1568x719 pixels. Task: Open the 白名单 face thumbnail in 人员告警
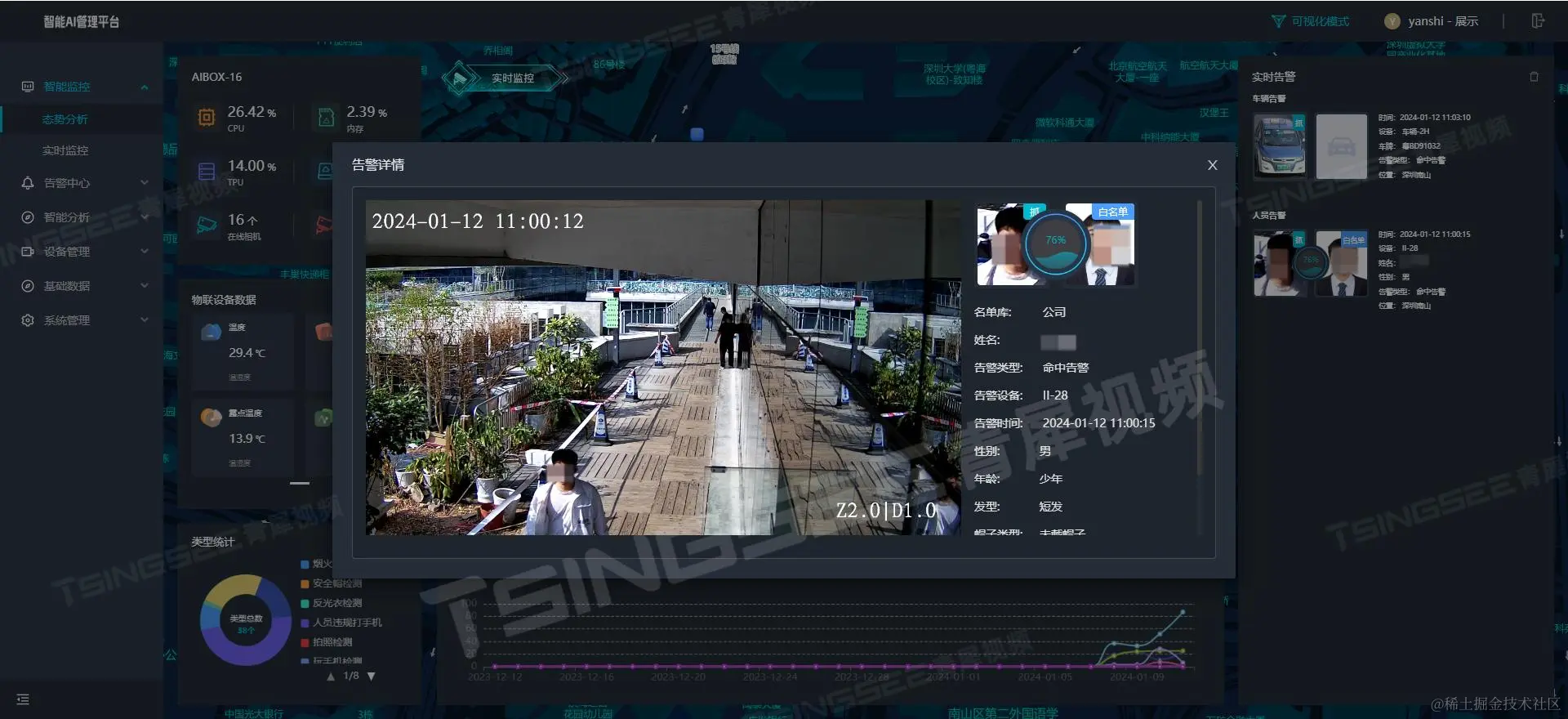tap(1341, 263)
